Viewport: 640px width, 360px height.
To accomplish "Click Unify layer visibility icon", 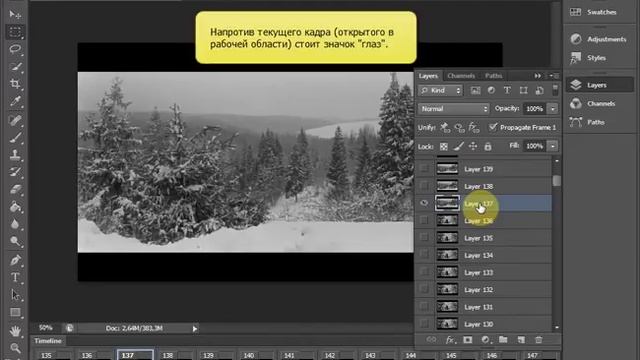I will pos(460,128).
